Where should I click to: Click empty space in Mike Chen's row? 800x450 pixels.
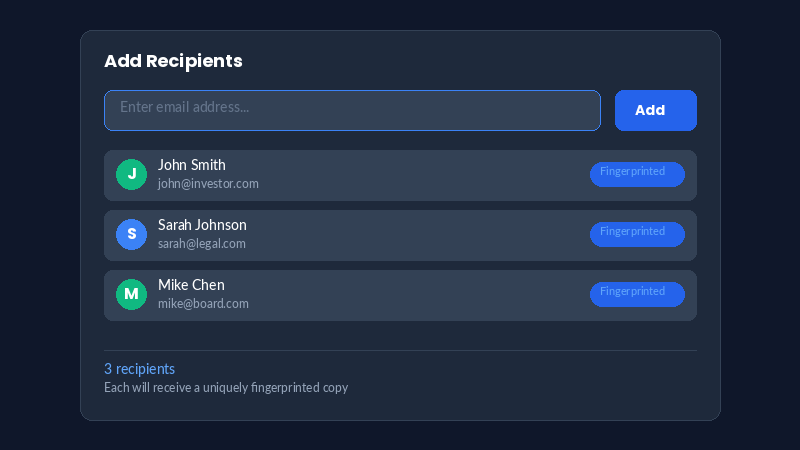click(420, 295)
